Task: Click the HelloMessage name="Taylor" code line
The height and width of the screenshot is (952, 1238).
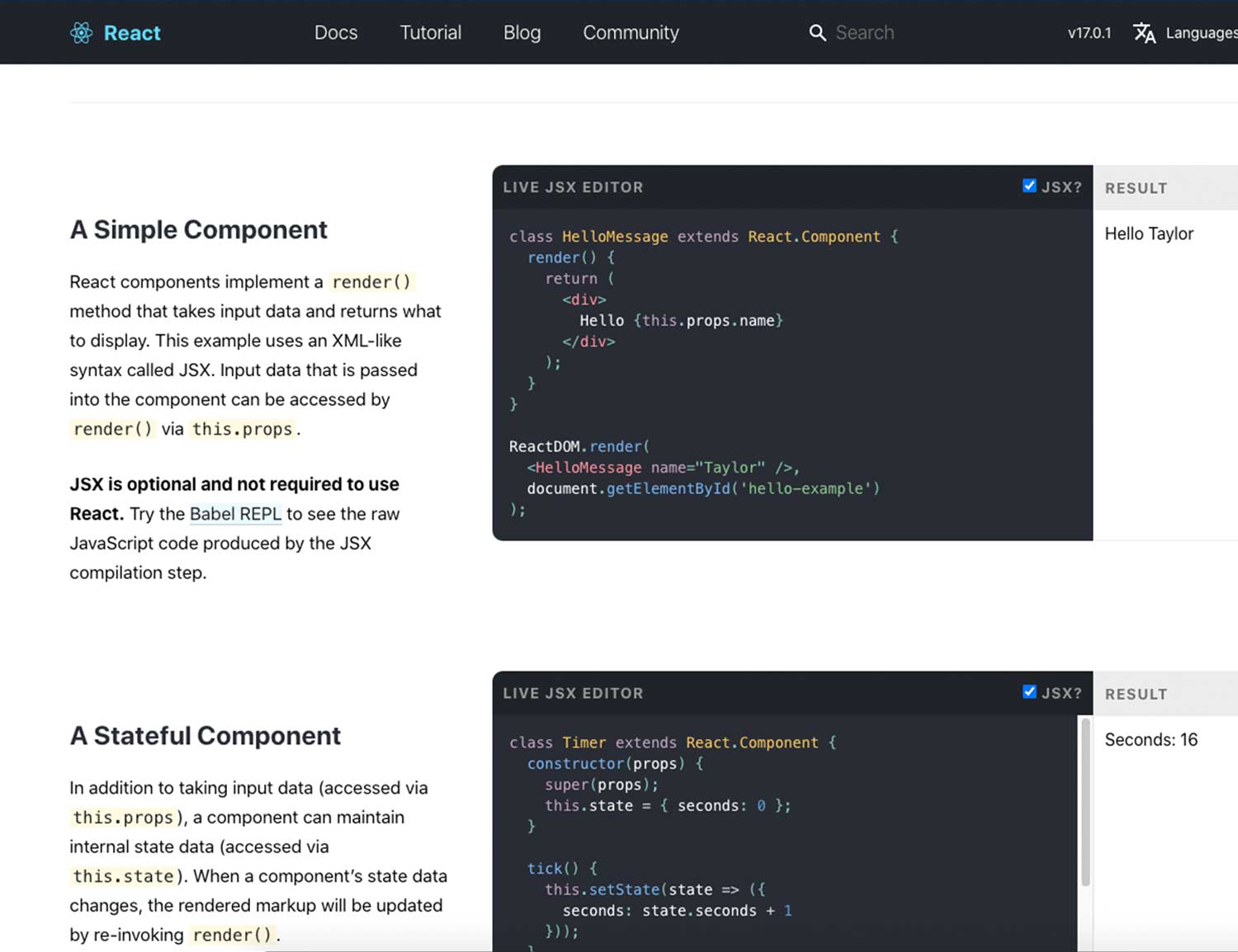Action: point(664,468)
